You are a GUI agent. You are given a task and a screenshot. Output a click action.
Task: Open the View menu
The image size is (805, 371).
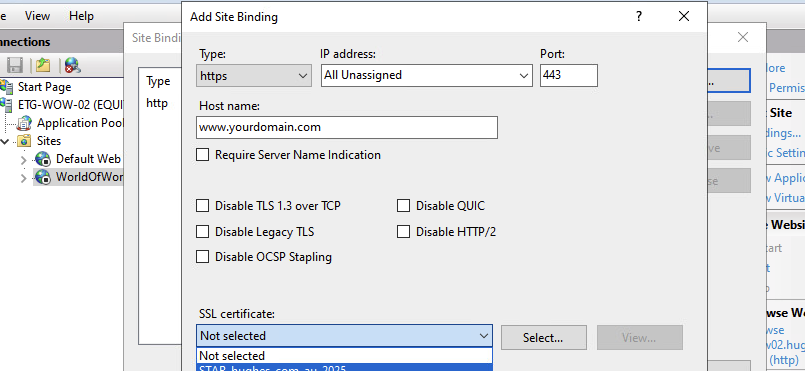pyautogui.click(x=37, y=16)
